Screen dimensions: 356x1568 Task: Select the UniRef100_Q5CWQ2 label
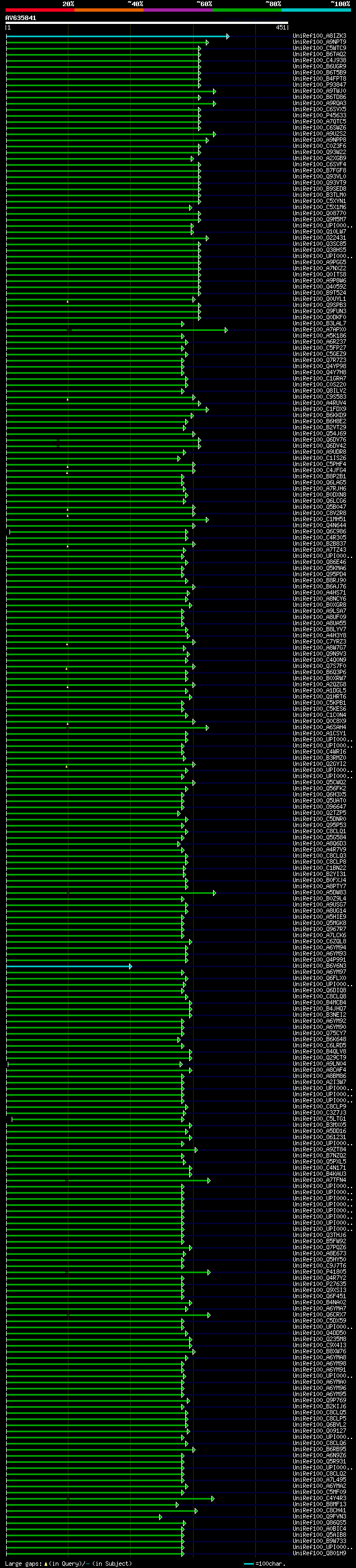(319, 783)
